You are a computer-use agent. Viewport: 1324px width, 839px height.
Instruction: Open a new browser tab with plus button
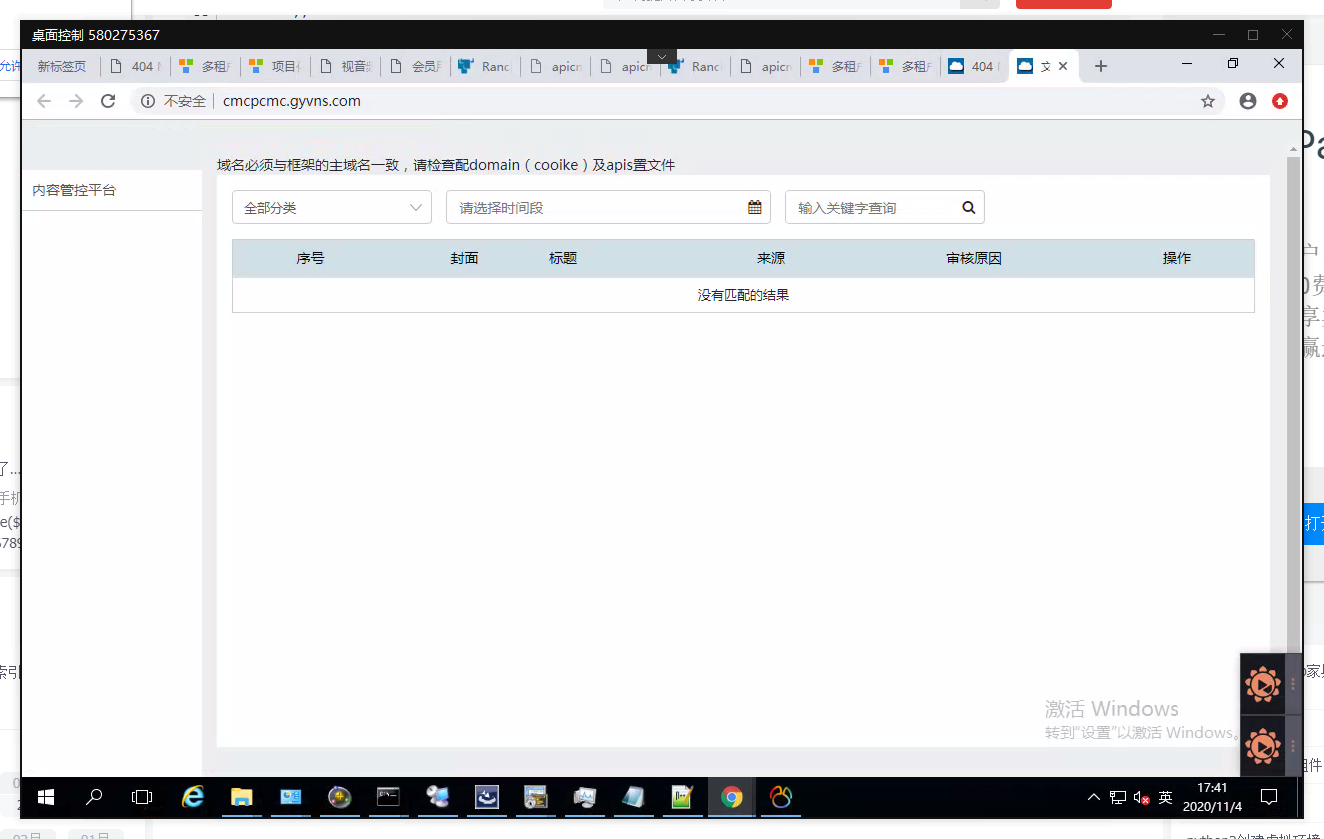pos(1100,66)
